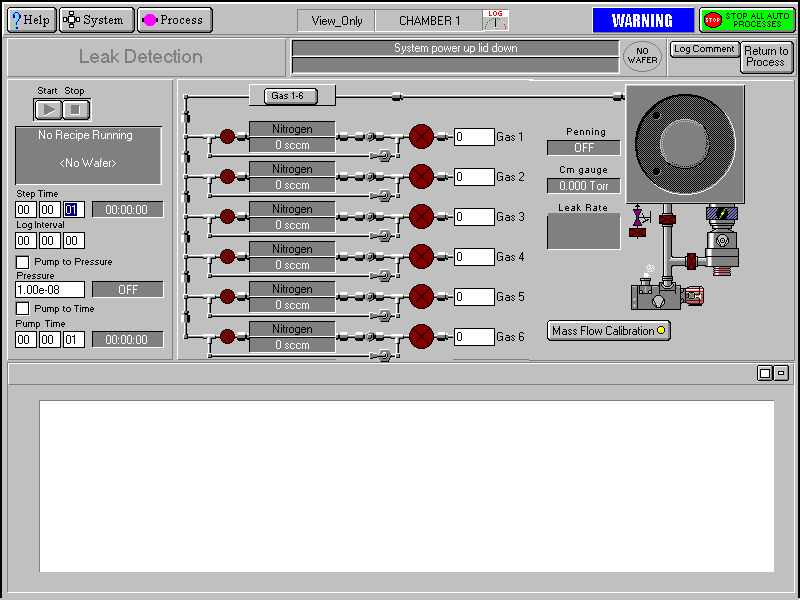Click the turbo pump icon under chamber

coord(720,240)
